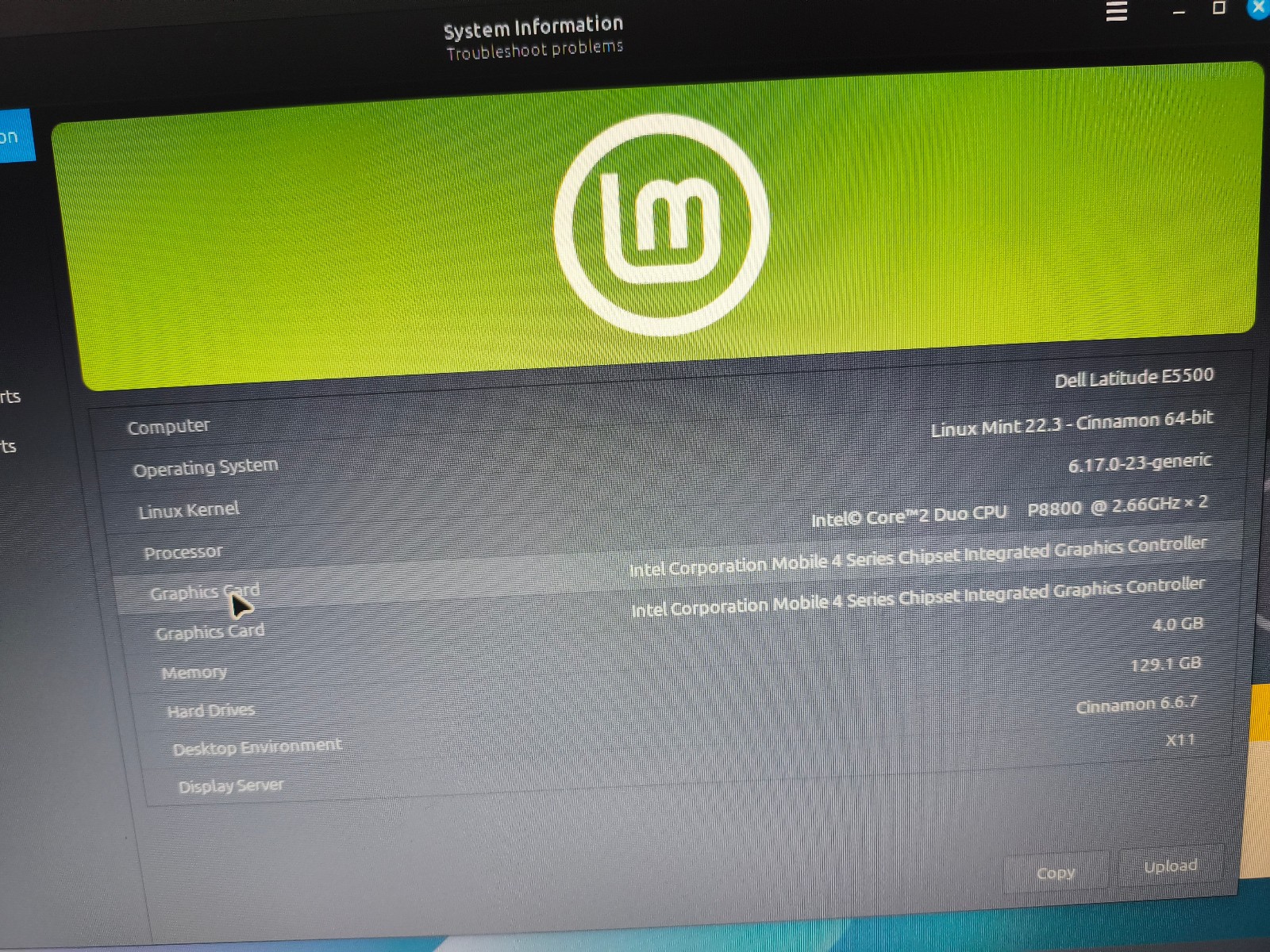Click the 6.17.0-23-generic kernel value
The image size is (1270, 952).
click(1140, 463)
